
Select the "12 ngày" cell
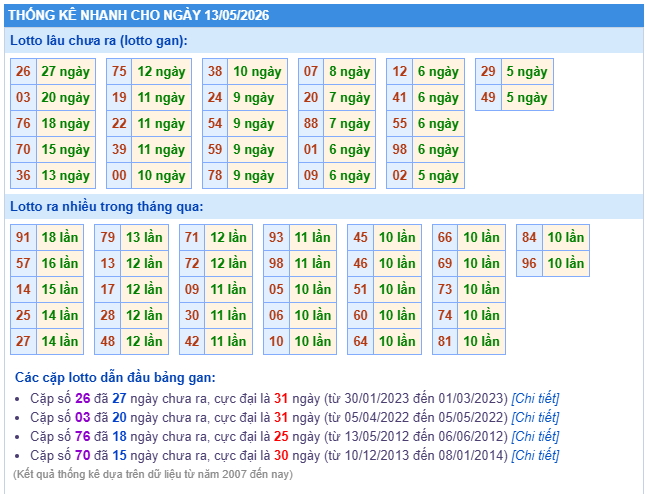161,71
